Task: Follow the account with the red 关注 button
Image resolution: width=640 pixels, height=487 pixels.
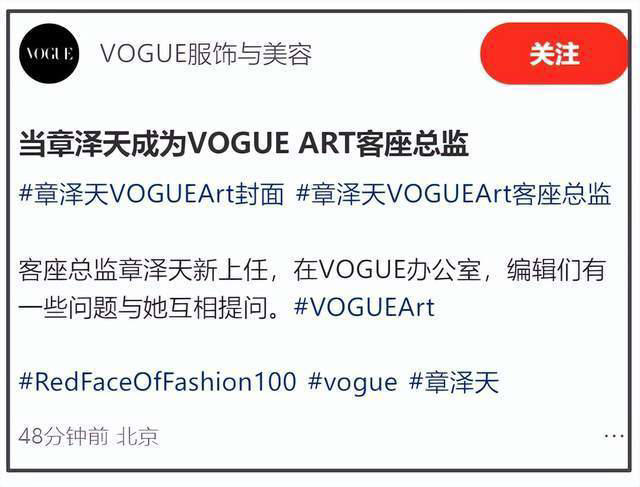Action: pos(554,54)
